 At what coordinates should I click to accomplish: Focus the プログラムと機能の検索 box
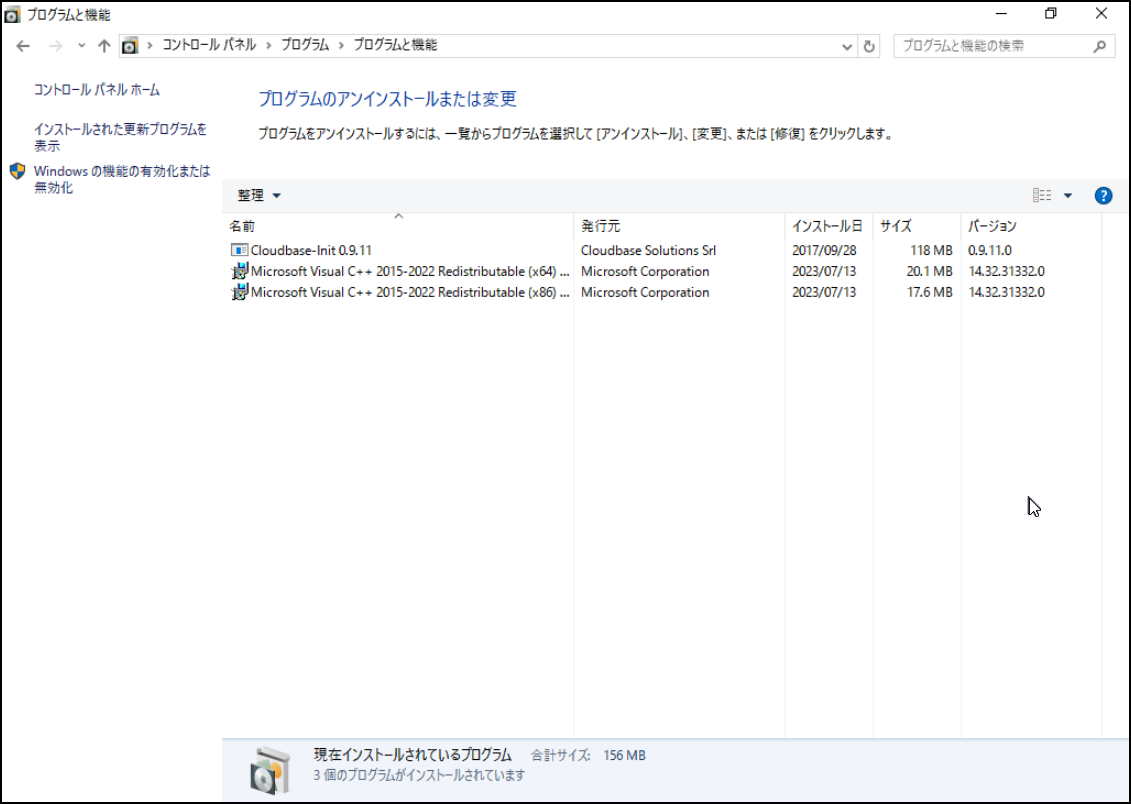tap(1004, 46)
